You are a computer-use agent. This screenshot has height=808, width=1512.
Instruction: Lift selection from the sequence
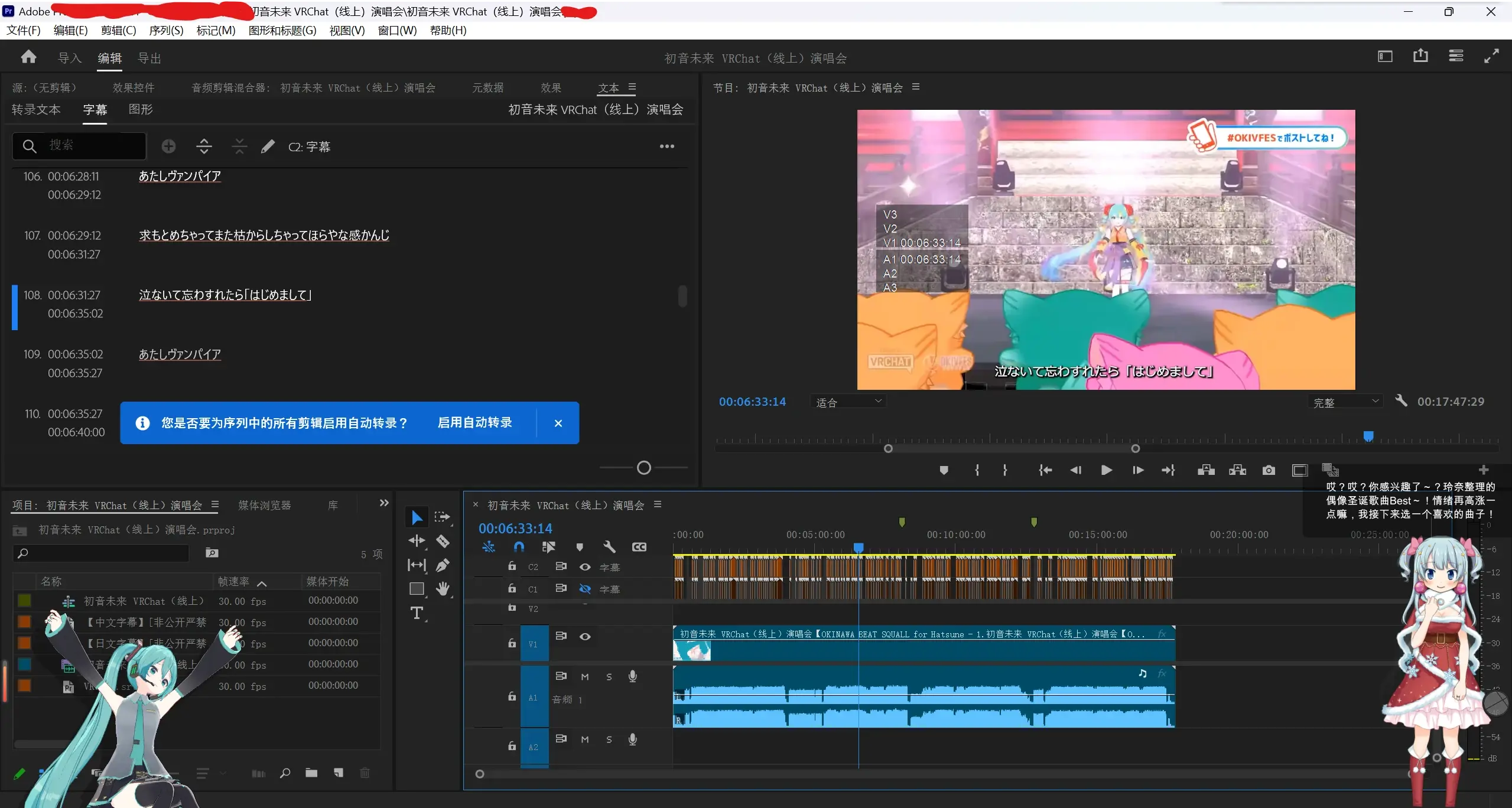click(1206, 470)
